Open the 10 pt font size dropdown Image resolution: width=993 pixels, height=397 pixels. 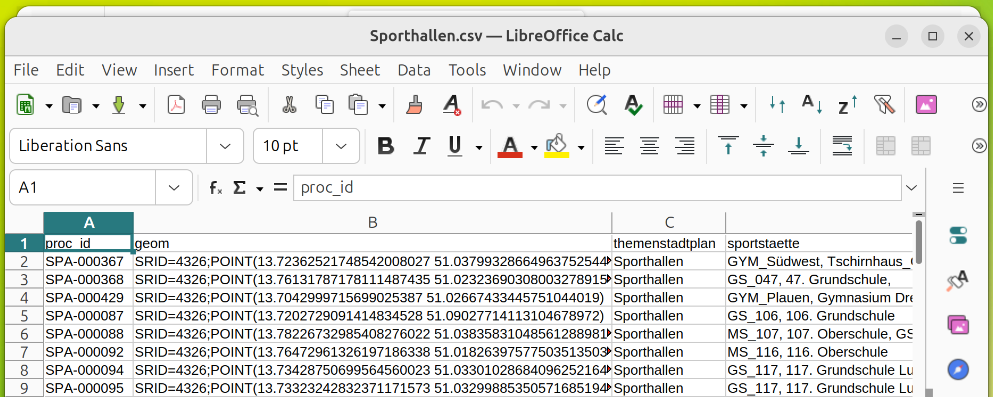coord(341,146)
